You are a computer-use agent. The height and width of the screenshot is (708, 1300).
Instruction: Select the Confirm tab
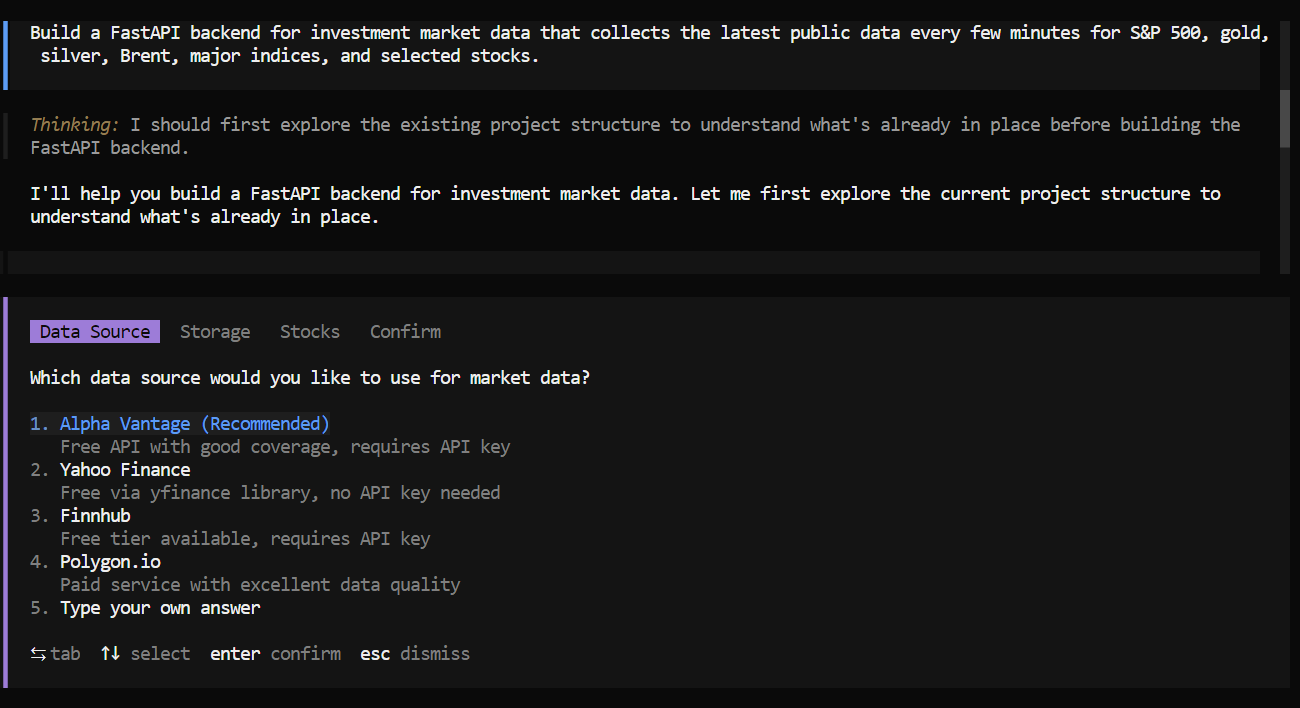point(405,331)
